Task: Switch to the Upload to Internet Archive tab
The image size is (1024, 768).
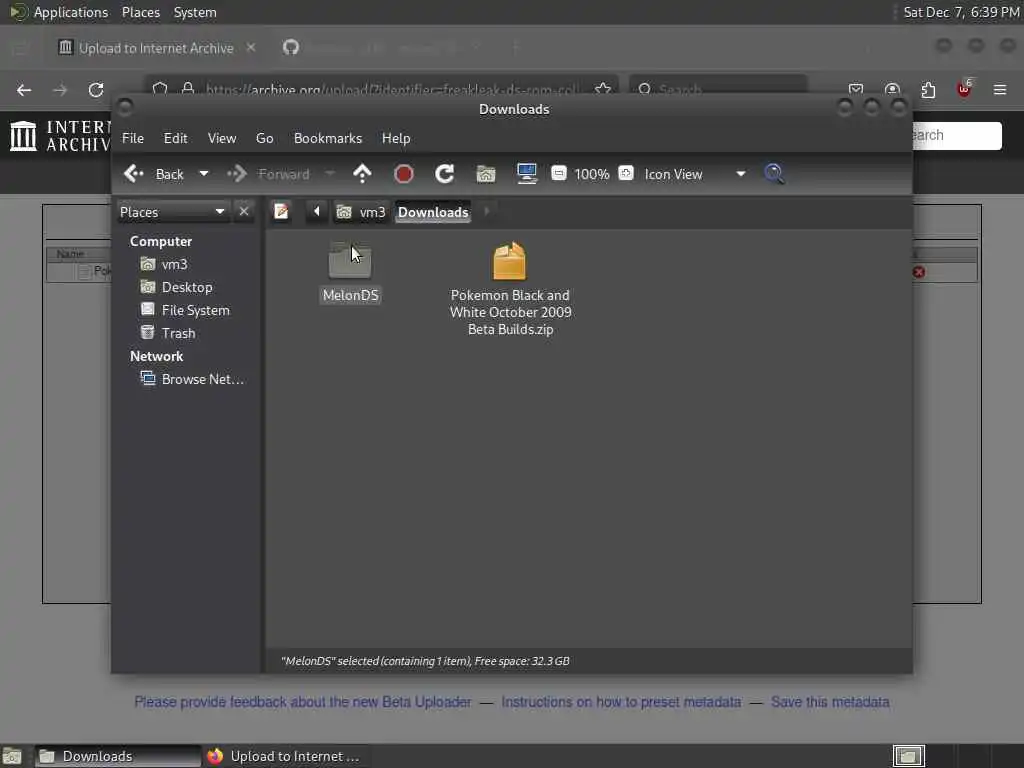Action: pos(156,48)
